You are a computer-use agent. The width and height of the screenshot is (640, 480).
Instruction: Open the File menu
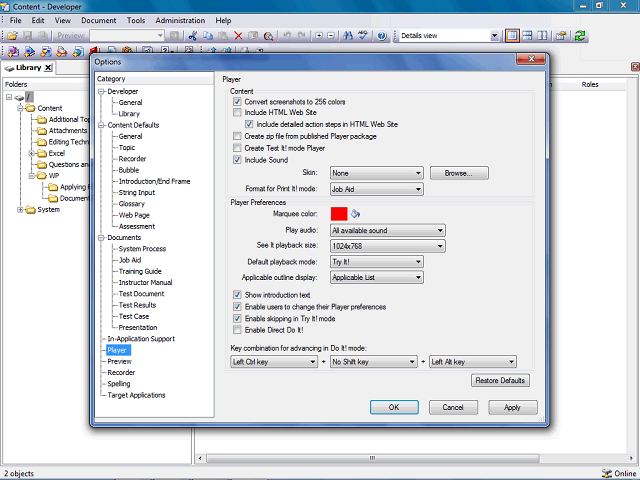16,20
